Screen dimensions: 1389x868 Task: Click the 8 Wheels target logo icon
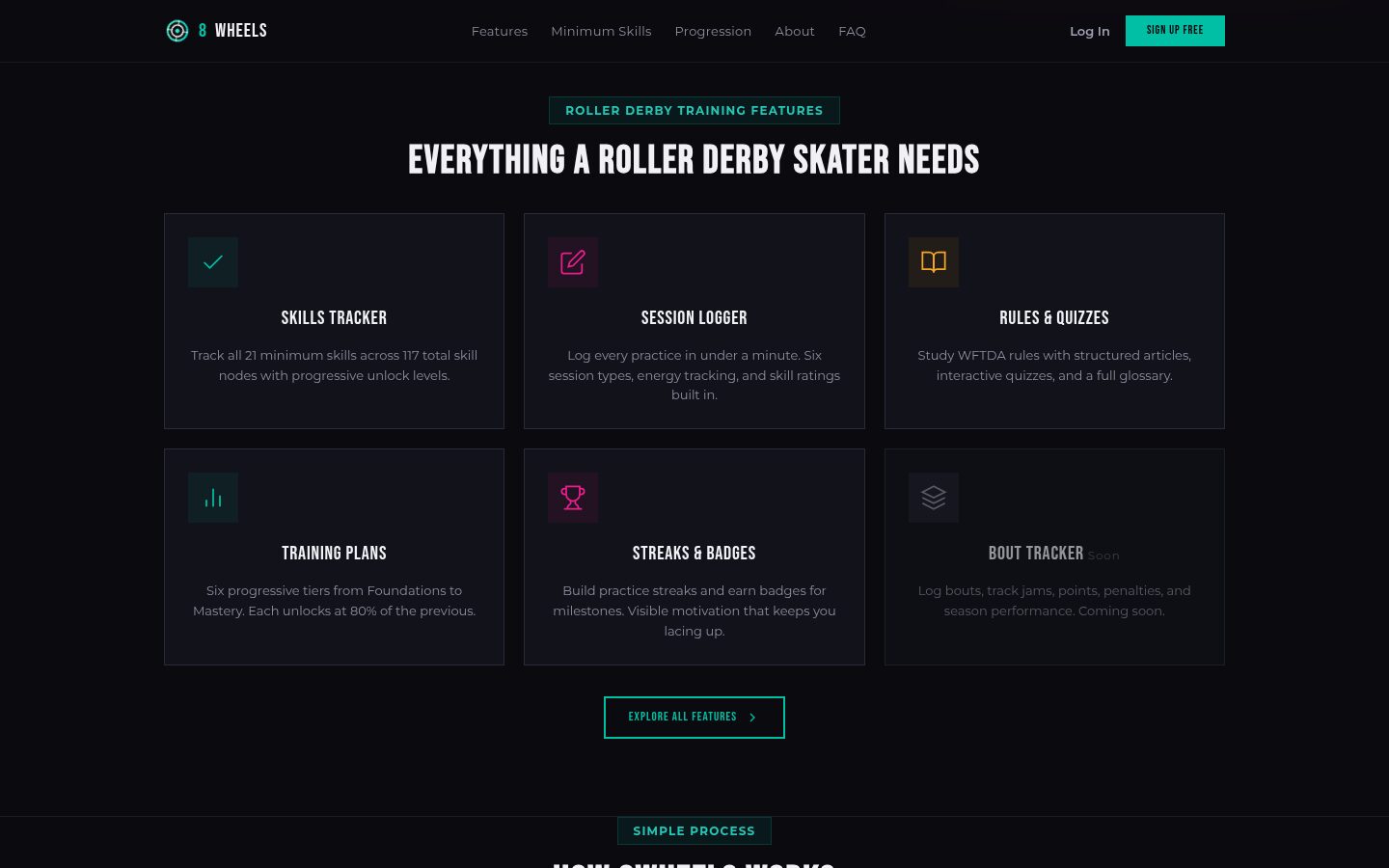177,31
